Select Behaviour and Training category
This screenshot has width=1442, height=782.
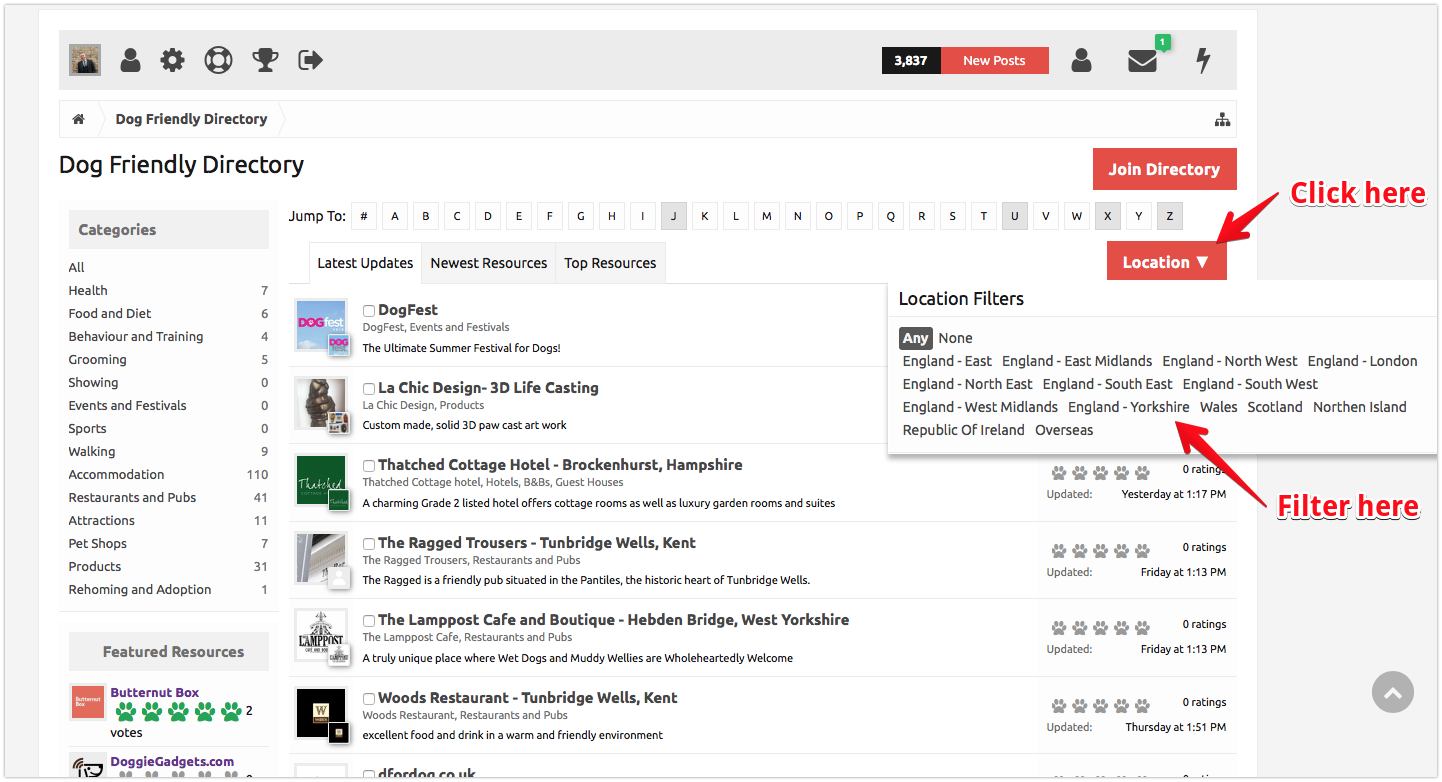[x=136, y=336]
